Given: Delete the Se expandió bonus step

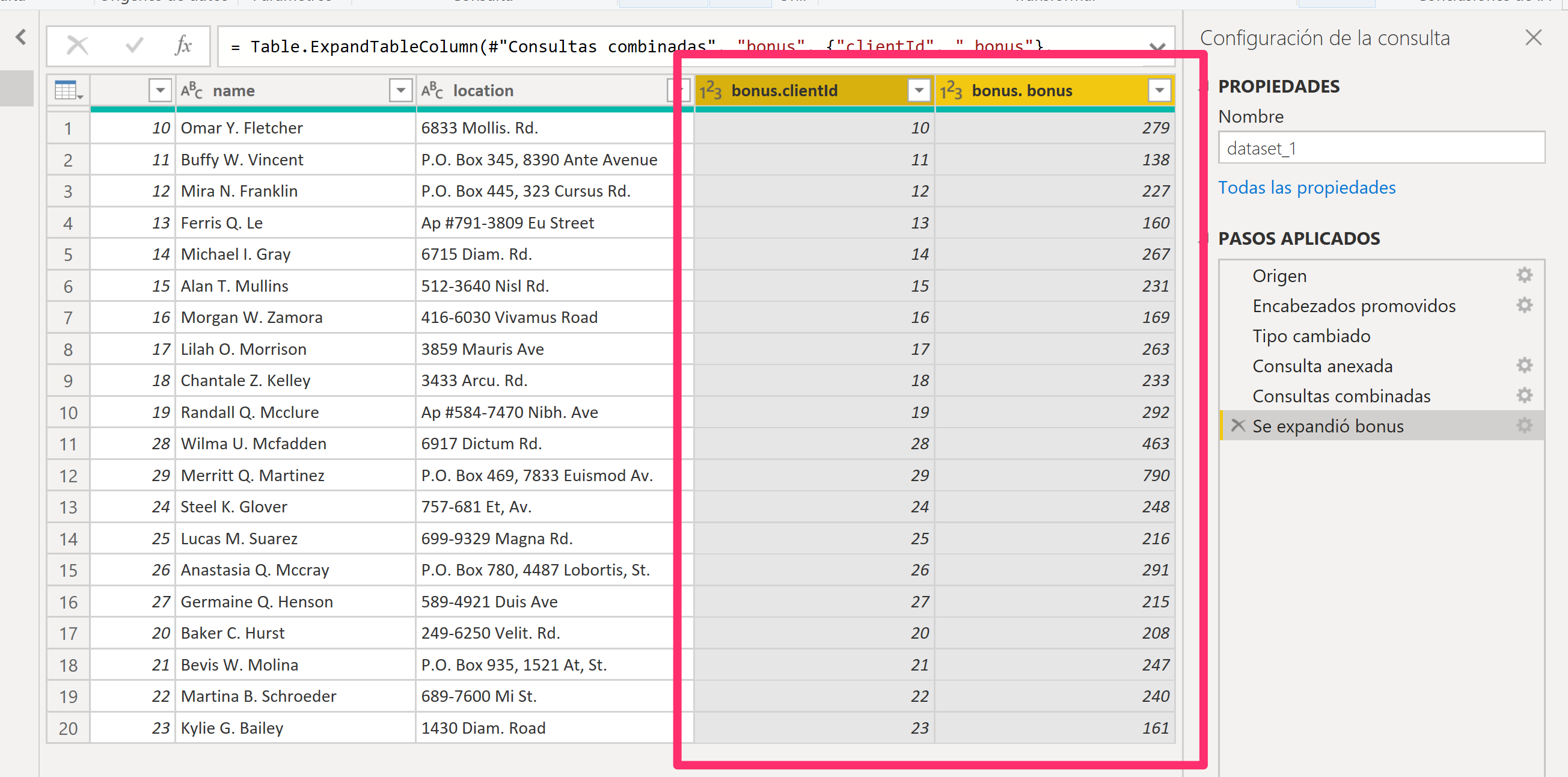Looking at the screenshot, I should pos(1237,425).
